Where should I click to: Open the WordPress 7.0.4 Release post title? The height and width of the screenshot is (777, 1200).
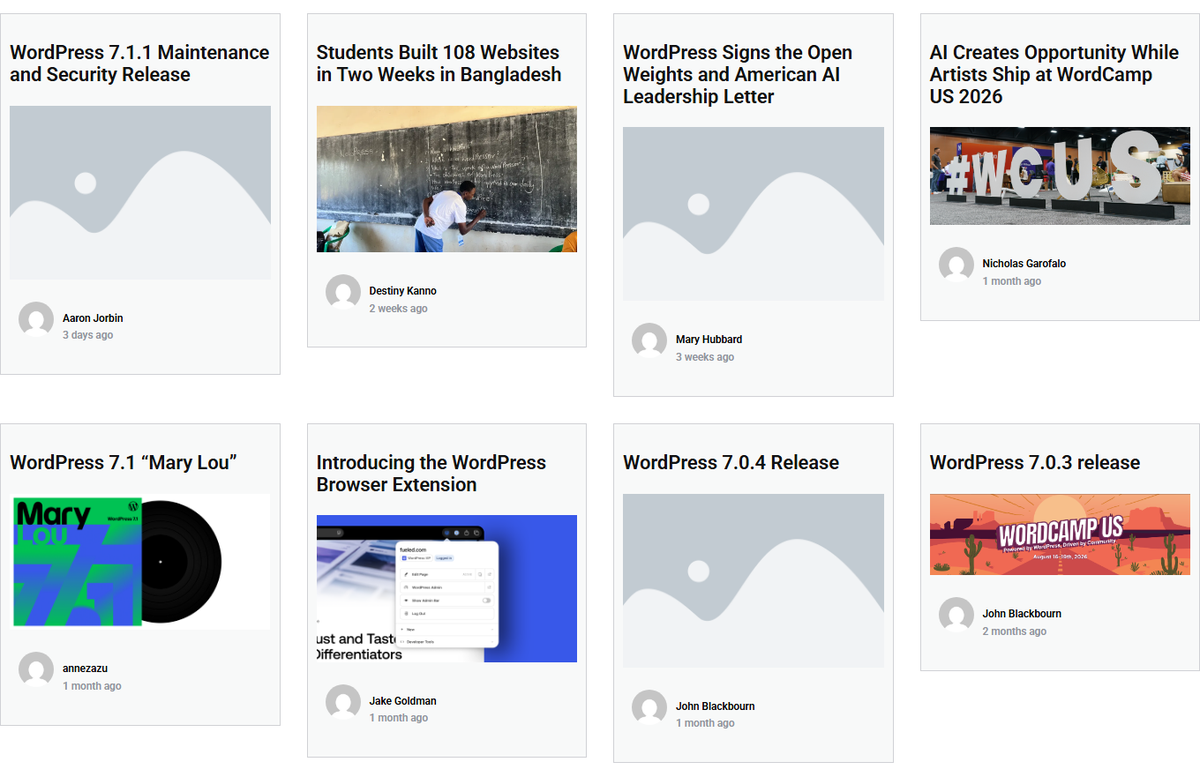click(x=731, y=463)
